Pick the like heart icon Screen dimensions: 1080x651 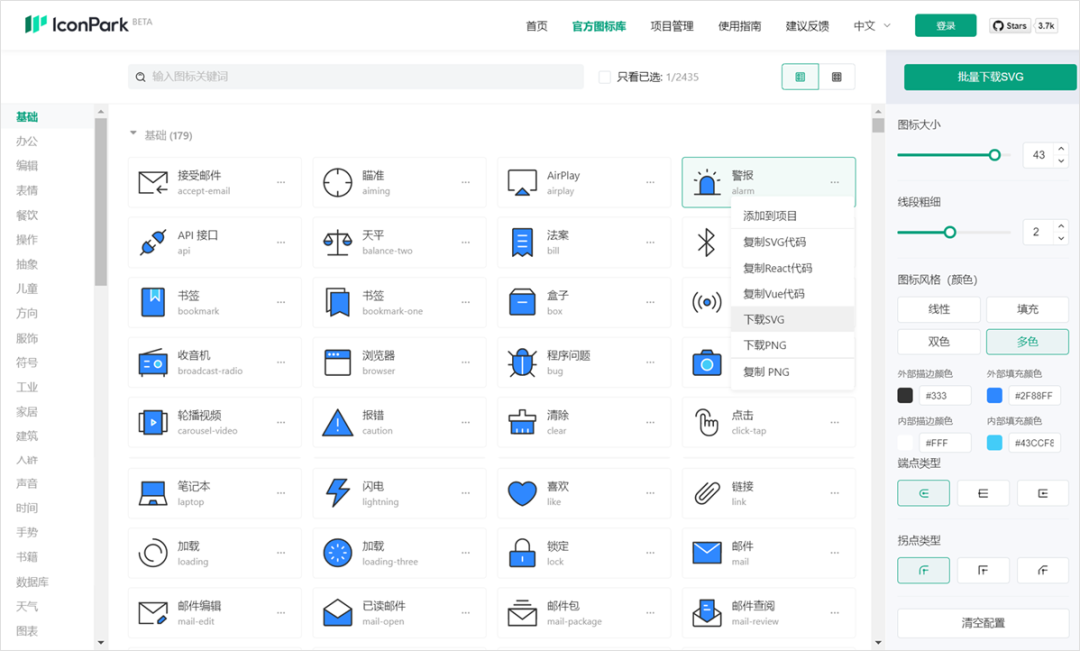click(522, 493)
